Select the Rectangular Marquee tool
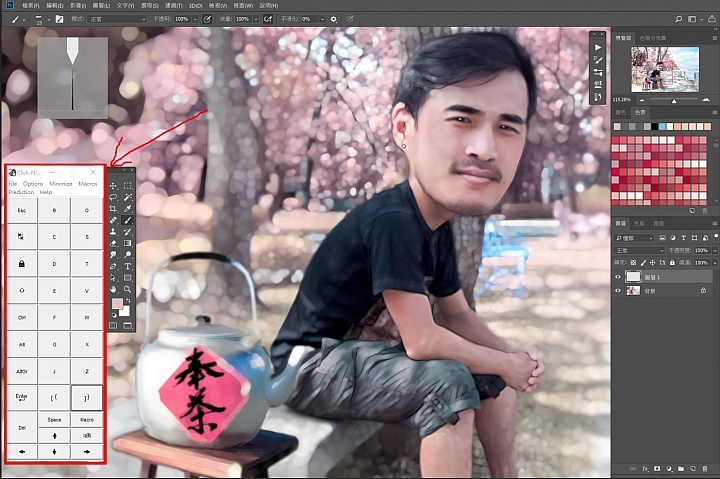The image size is (720, 479). tap(128, 186)
